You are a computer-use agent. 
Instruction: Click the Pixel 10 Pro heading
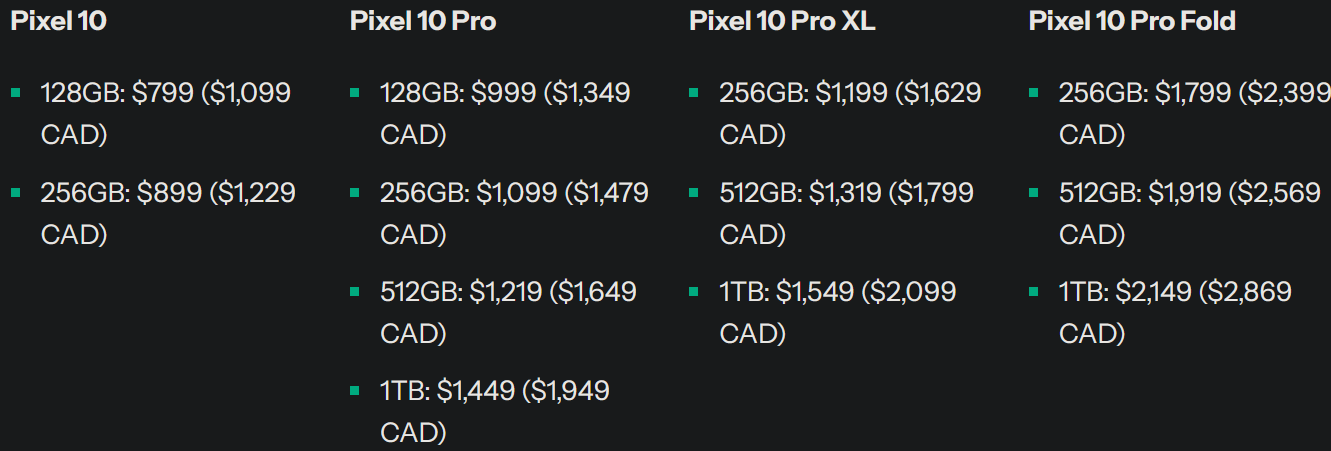[x=423, y=21]
